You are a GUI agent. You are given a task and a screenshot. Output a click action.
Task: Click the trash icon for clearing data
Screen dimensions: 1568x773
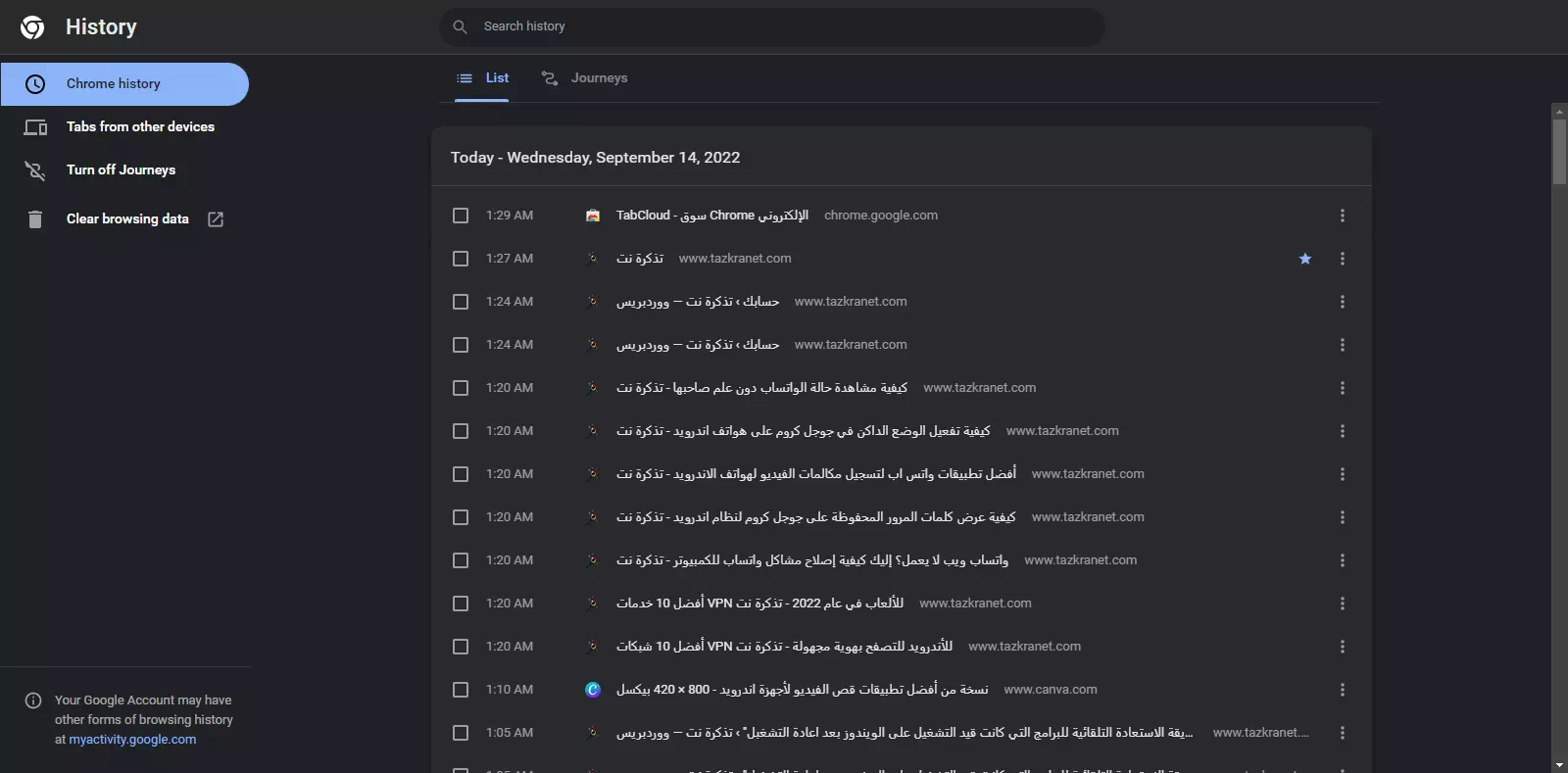tap(35, 219)
